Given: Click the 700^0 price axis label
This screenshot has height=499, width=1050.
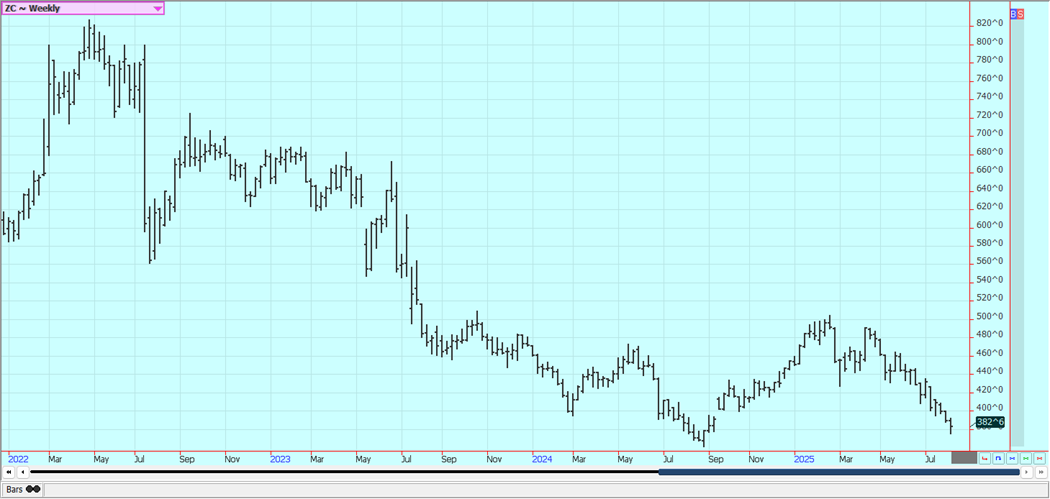Looking at the screenshot, I should pos(989,133).
